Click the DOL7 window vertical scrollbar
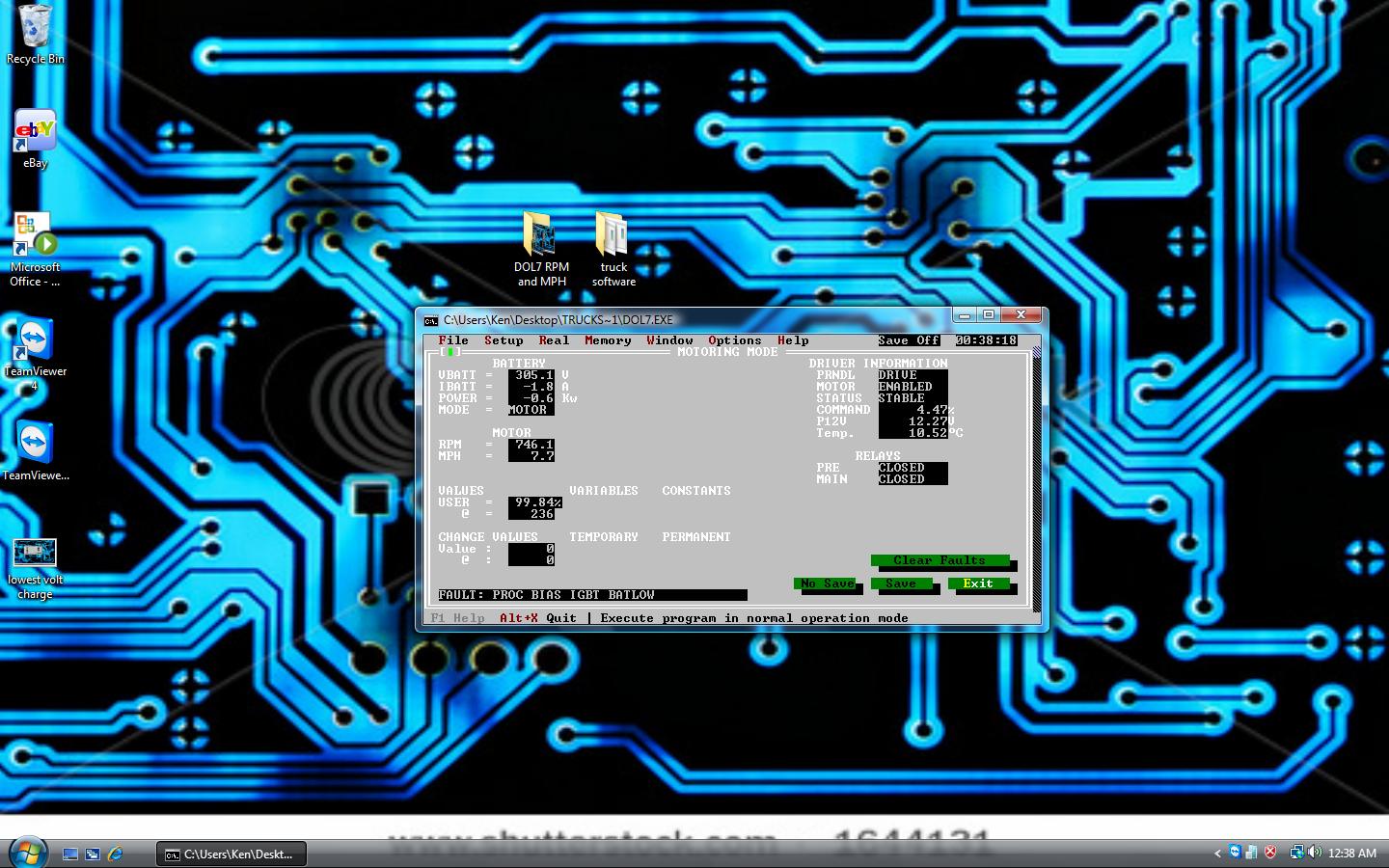This screenshot has width=1389, height=868. point(1037,479)
